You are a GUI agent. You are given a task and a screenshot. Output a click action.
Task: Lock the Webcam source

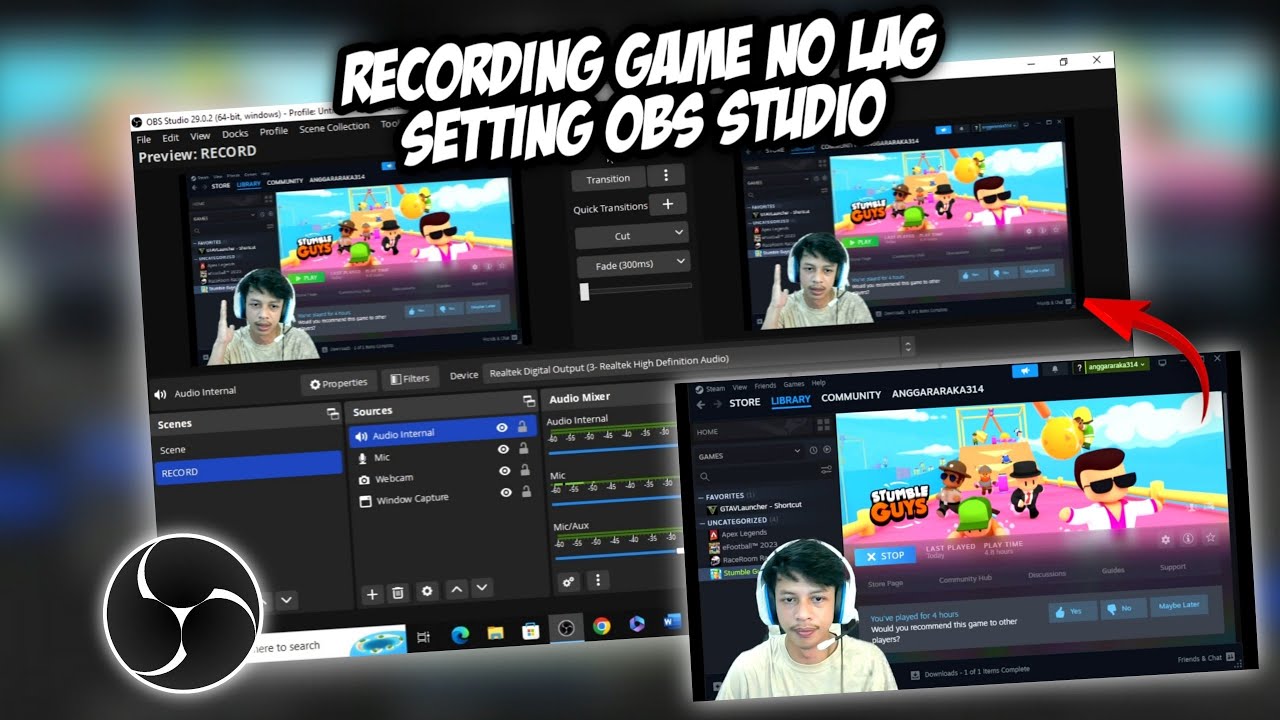coord(524,469)
